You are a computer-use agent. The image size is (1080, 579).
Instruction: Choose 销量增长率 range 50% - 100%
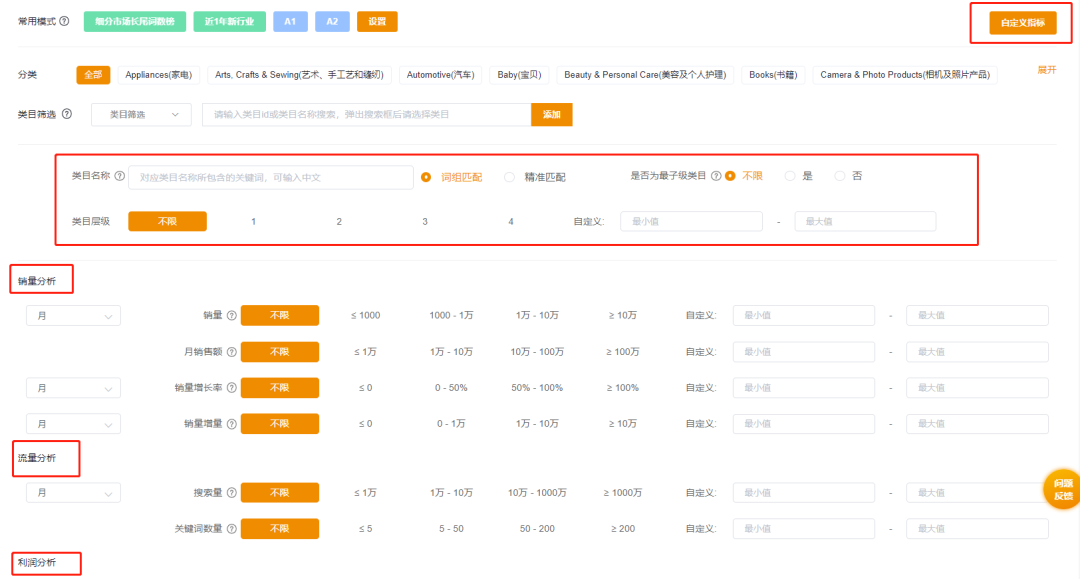[x=537, y=388]
